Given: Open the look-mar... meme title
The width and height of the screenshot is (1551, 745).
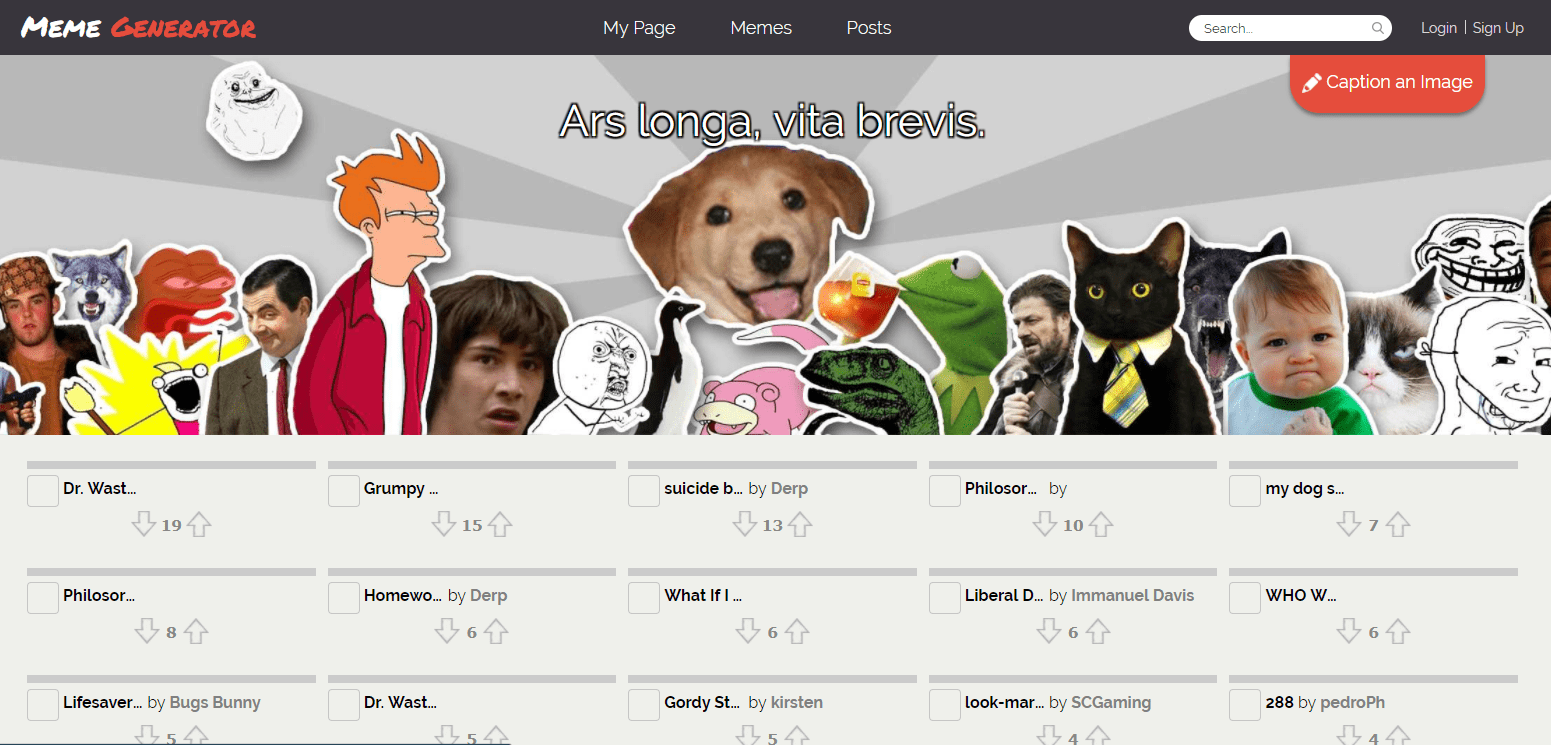Looking at the screenshot, I should (1005, 703).
